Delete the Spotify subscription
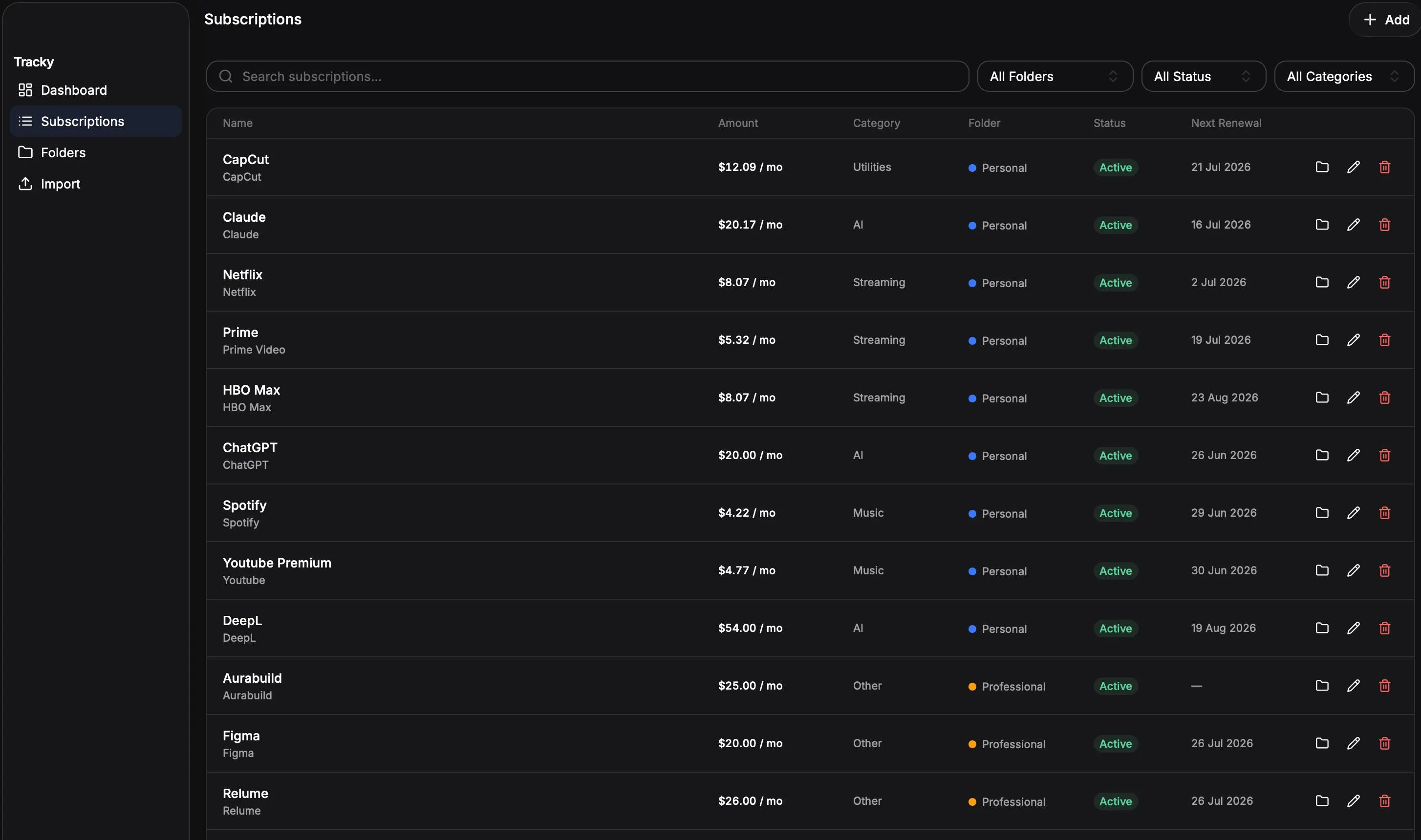The image size is (1421, 840). point(1384,513)
